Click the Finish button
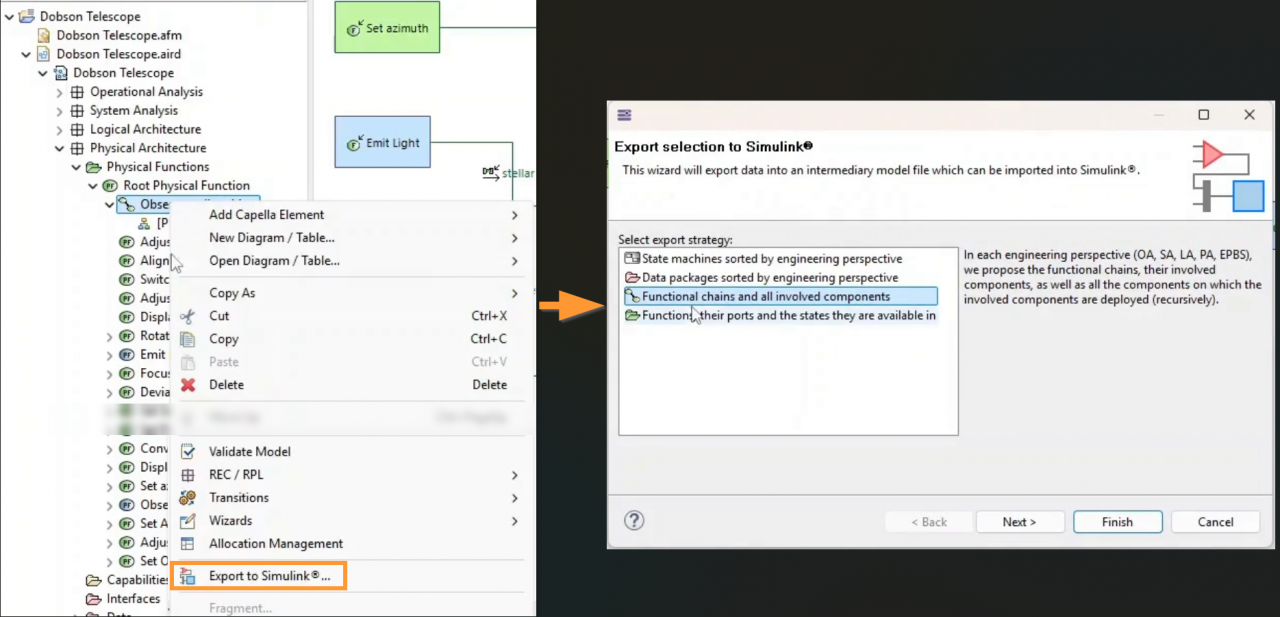The image size is (1280, 617). point(1117,522)
